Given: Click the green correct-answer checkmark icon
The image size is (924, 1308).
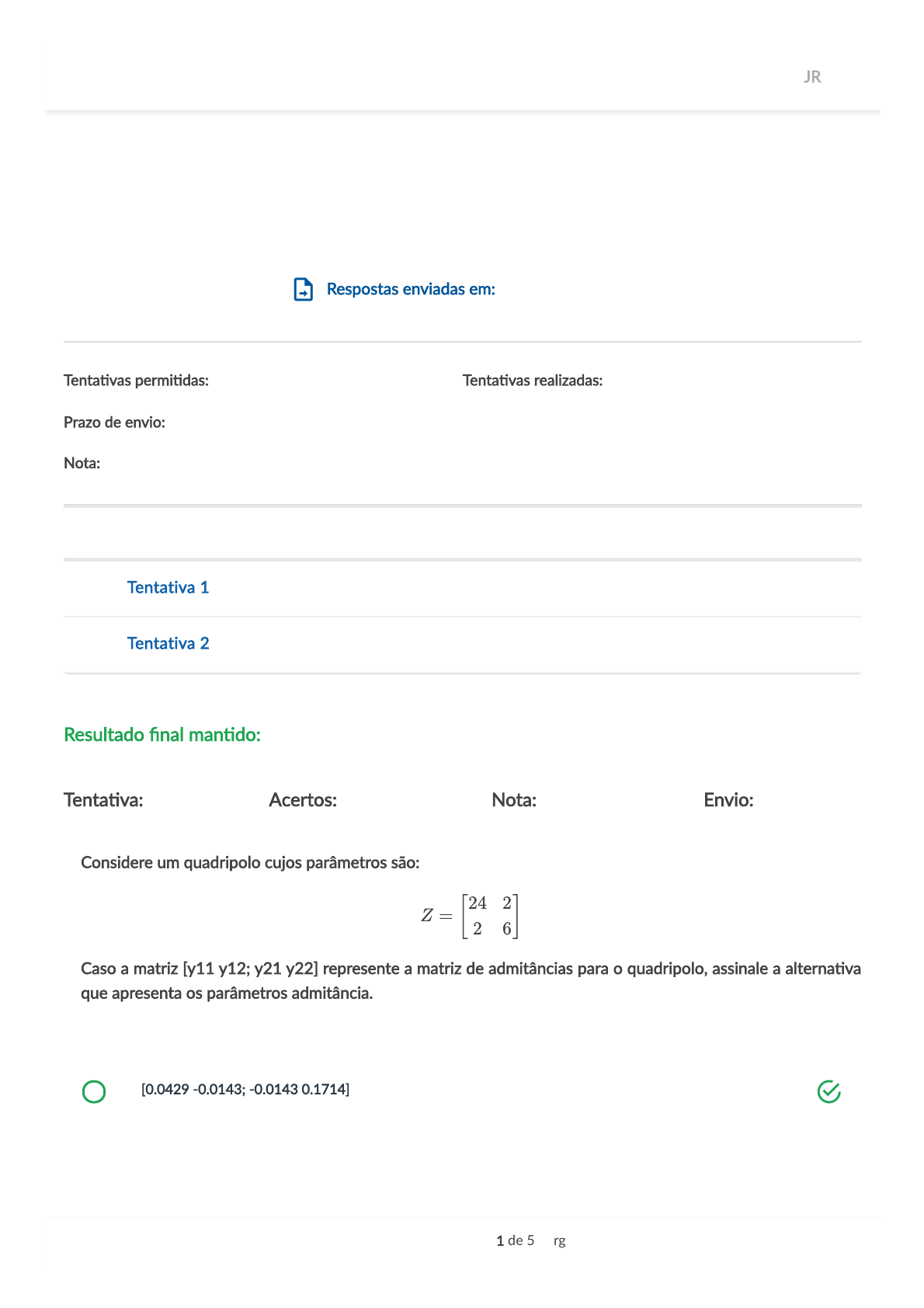Looking at the screenshot, I should (x=828, y=1091).
